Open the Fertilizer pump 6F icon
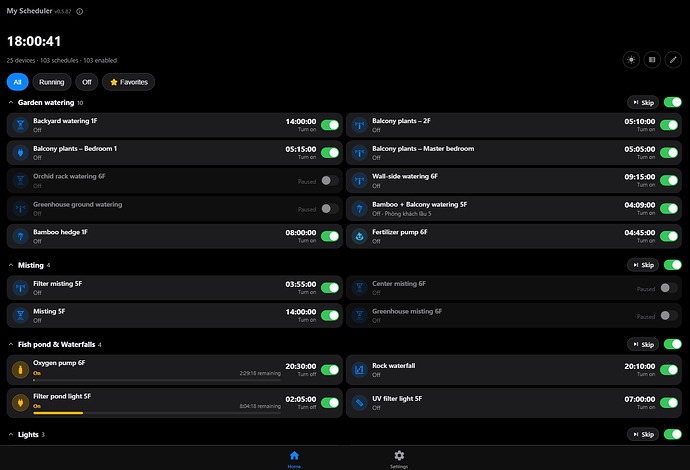 click(360, 236)
